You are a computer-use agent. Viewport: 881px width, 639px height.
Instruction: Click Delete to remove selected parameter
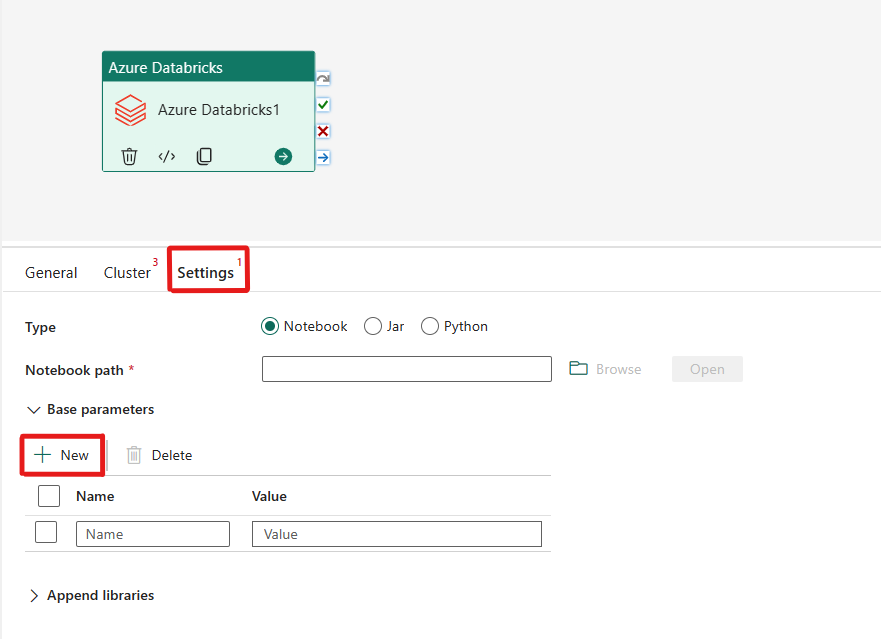click(158, 454)
